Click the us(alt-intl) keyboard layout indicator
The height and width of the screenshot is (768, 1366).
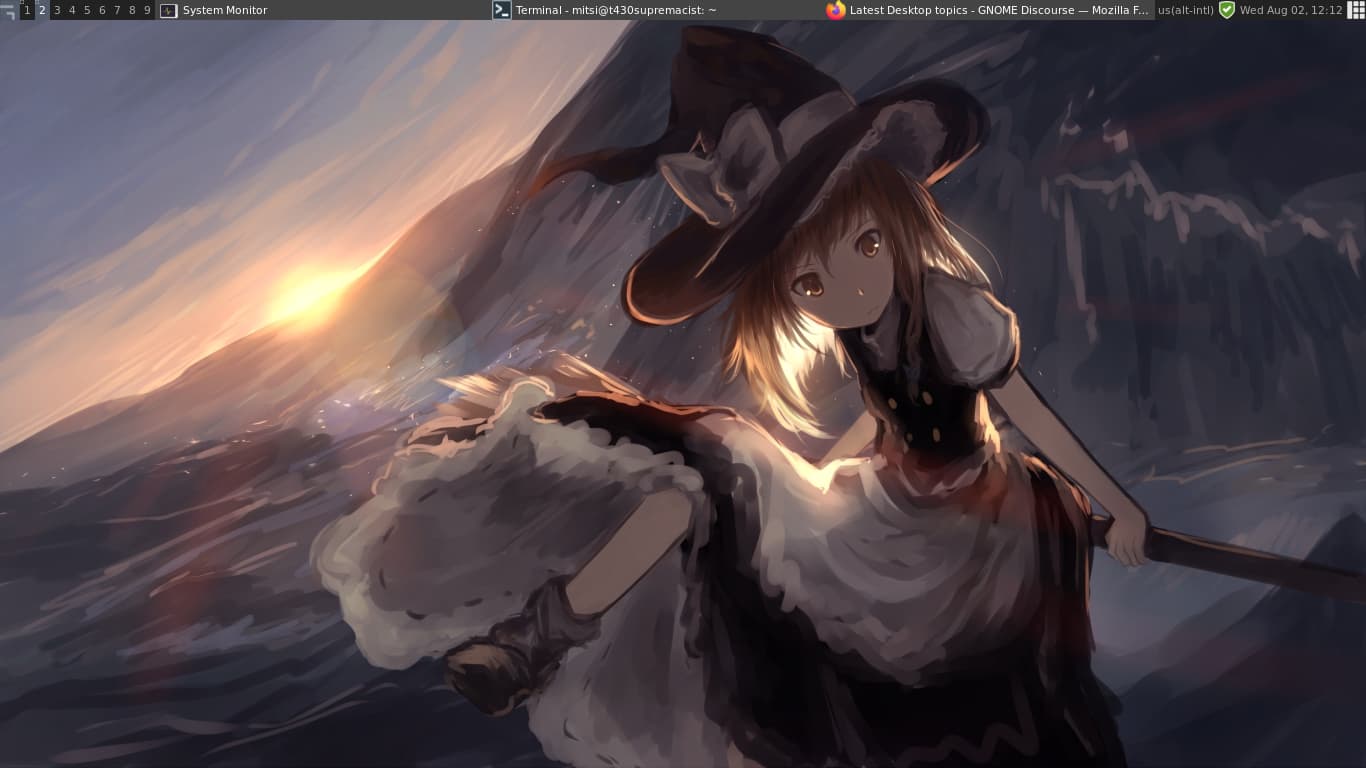pyautogui.click(x=1185, y=10)
